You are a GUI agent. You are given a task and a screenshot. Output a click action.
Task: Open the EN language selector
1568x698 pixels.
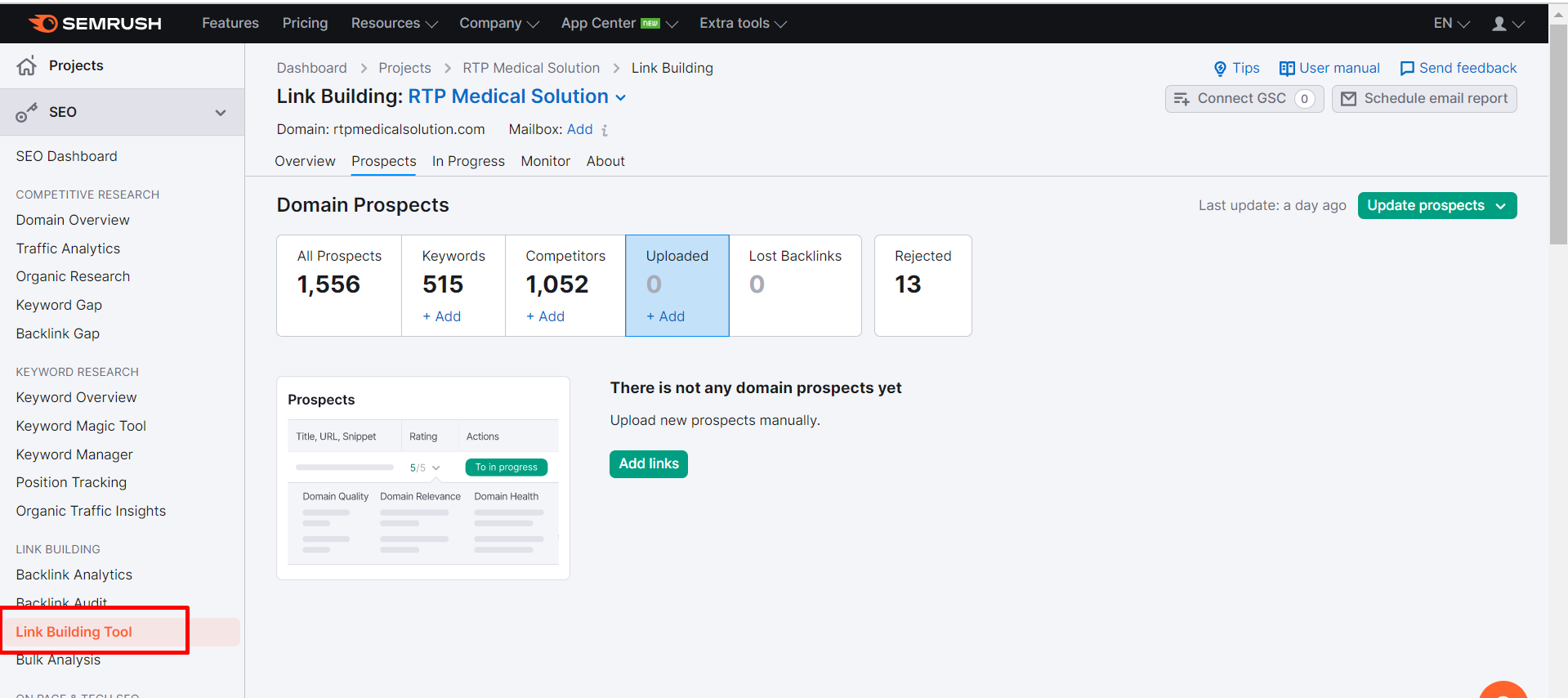(1451, 24)
